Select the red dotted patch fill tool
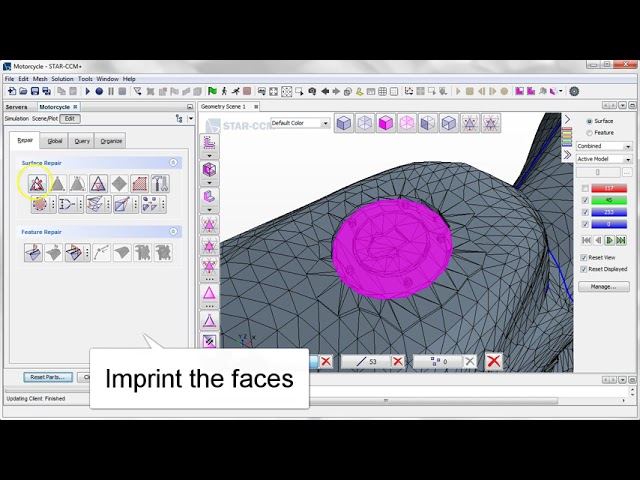 click(x=140, y=184)
